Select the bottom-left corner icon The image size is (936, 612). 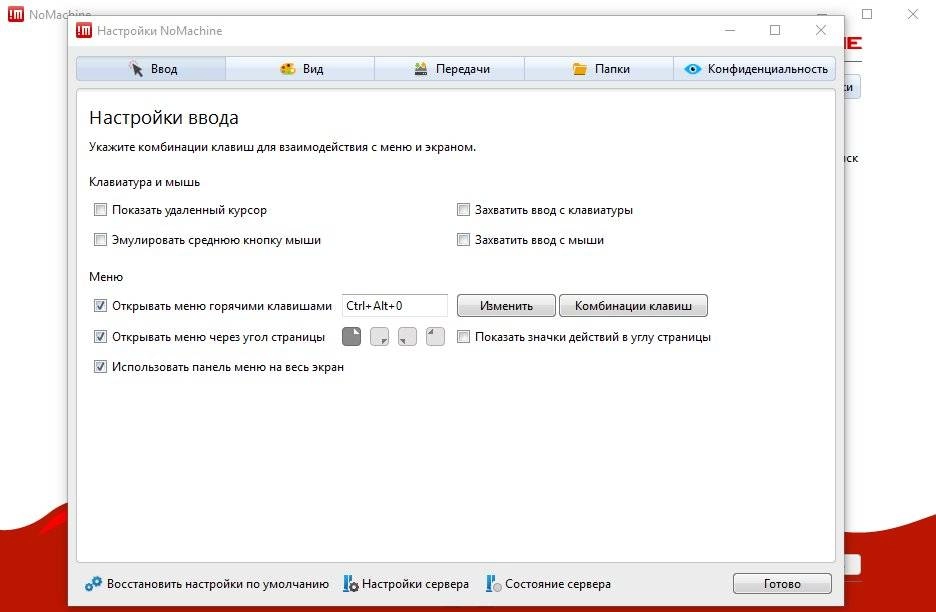pos(407,337)
